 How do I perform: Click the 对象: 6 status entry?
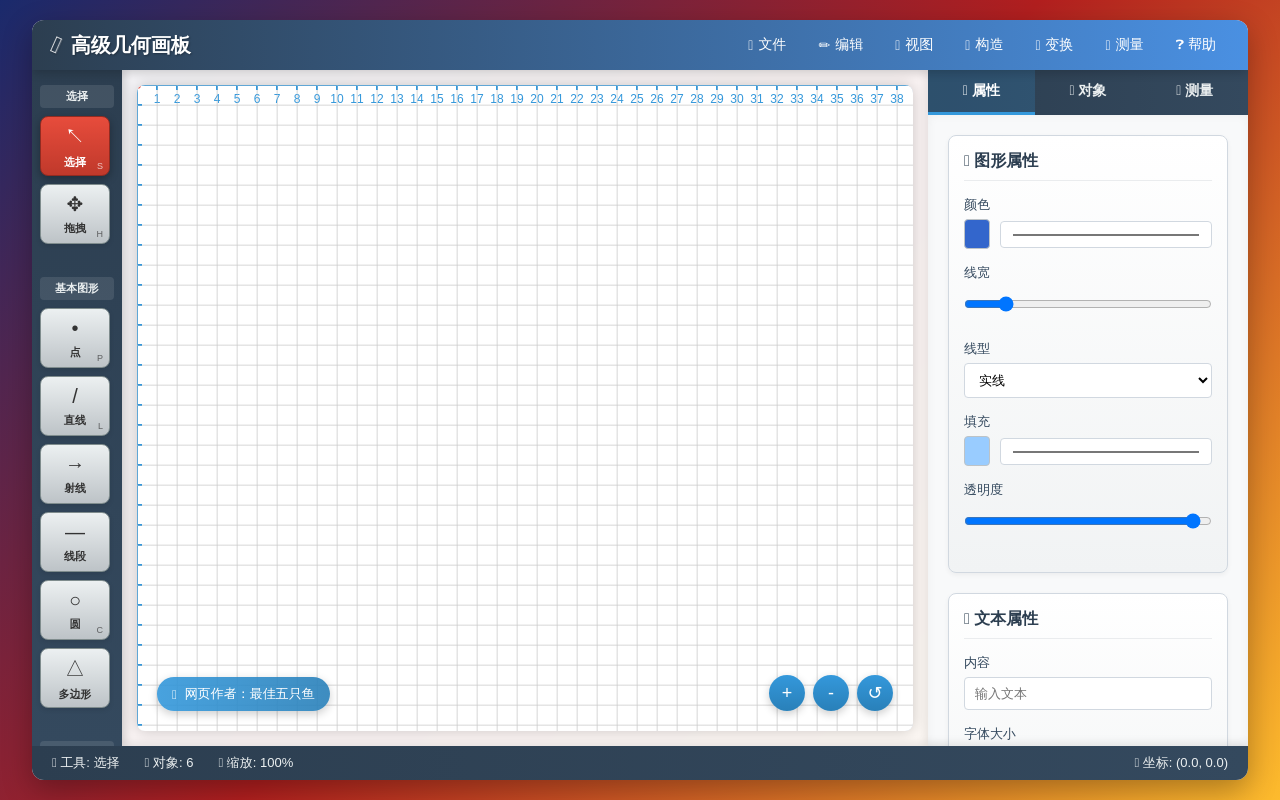[x=169, y=763]
